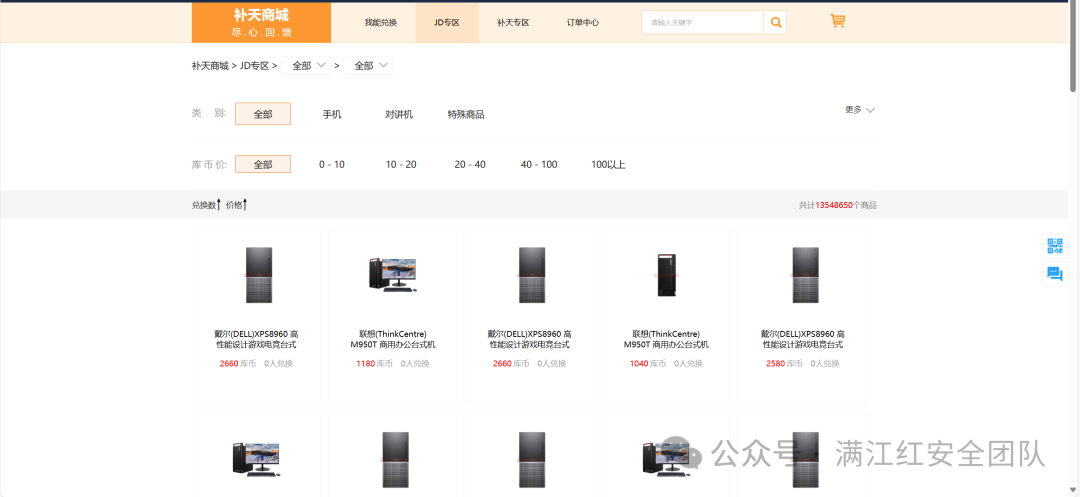This screenshot has width=1080, height=497.
Task: Open the chat bubble support icon
Action: click(1055, 274)
